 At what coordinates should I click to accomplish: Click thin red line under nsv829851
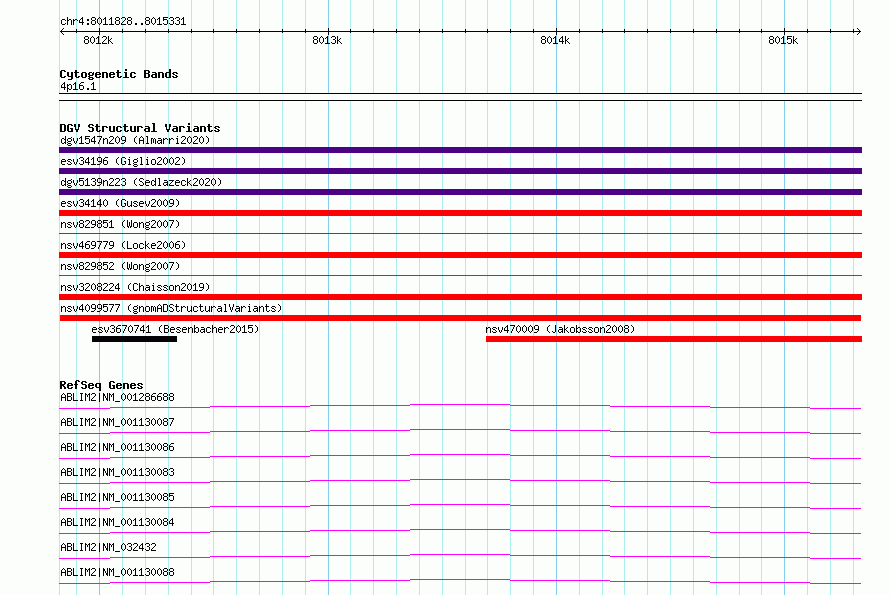pyautogui.click(x=460, y=233)
